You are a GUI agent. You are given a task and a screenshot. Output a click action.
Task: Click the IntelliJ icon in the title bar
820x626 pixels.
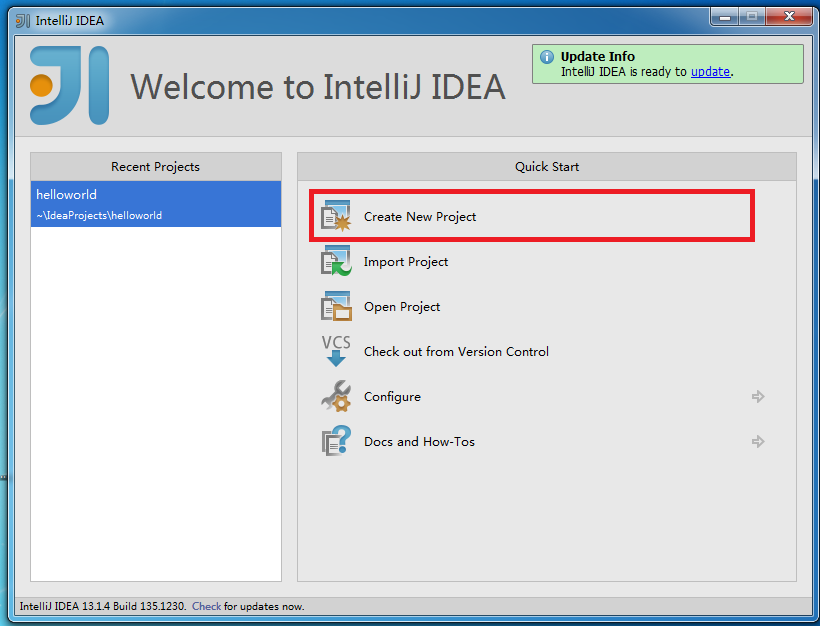22,20
